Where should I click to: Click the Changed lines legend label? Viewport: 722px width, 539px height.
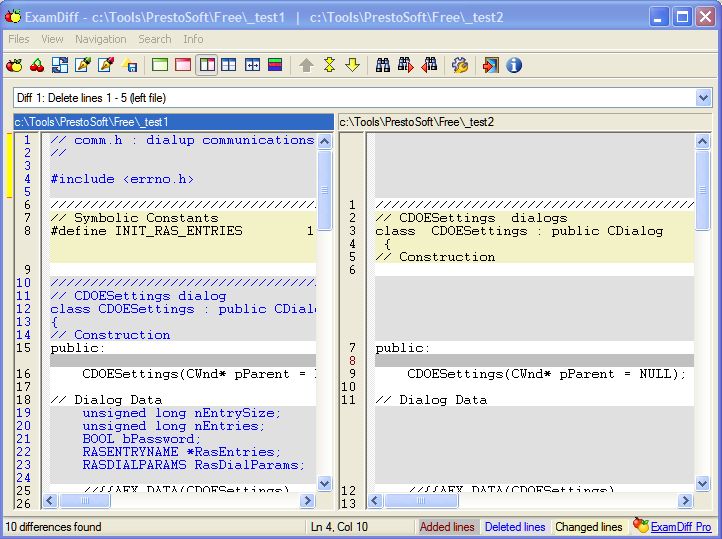pyautogui.click(x=588, y=527)
